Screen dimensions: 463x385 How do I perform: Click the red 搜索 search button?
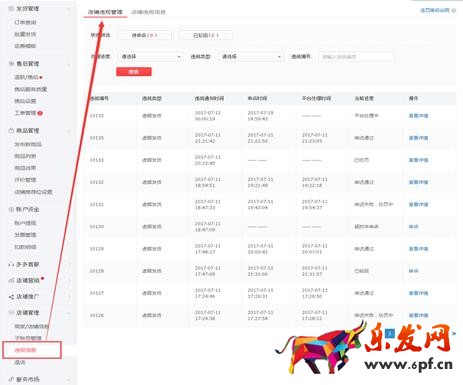(134, 72)
